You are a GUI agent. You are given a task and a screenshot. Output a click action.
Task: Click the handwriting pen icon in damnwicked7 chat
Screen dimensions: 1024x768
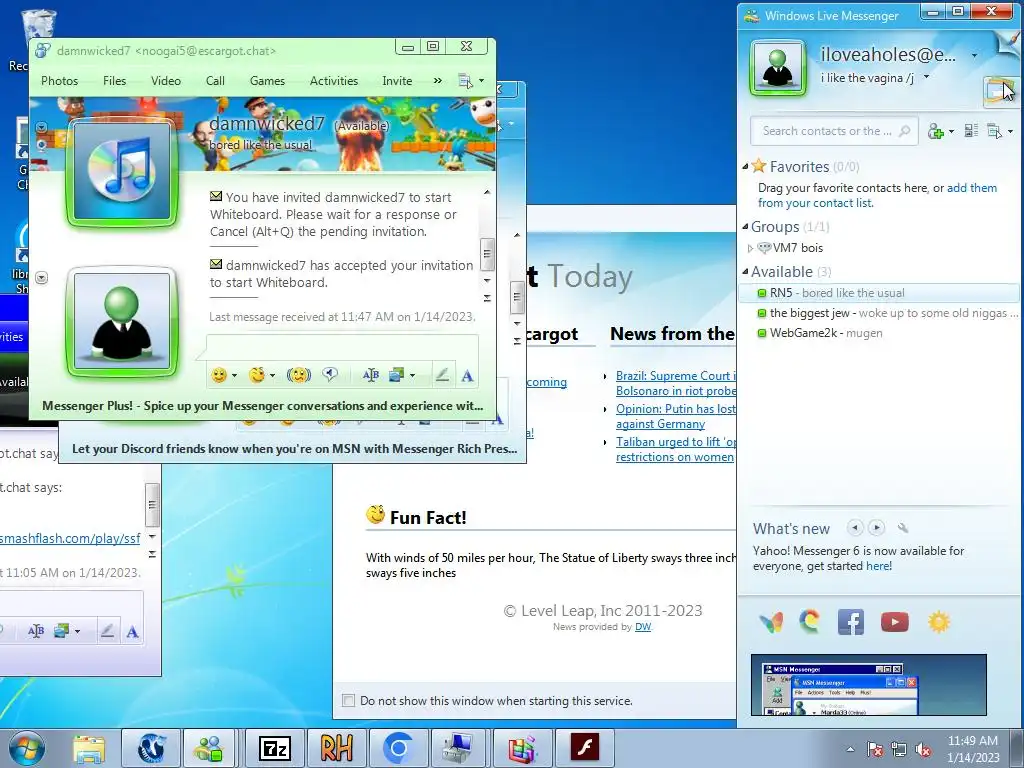click(x=442, y=375)
